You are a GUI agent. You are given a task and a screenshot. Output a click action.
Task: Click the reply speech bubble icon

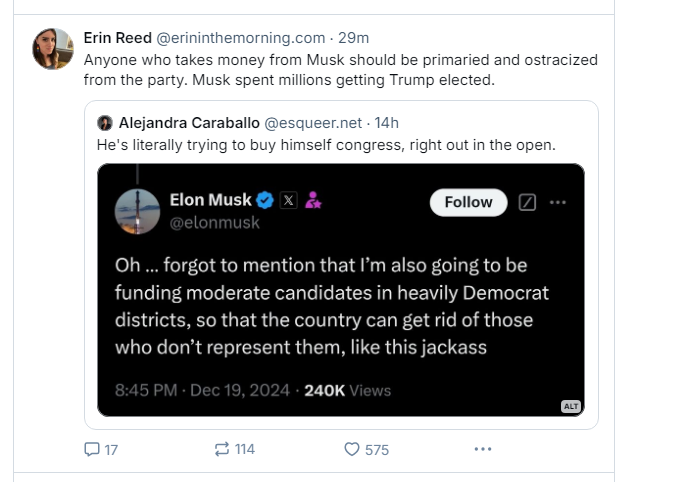point(92,449)
